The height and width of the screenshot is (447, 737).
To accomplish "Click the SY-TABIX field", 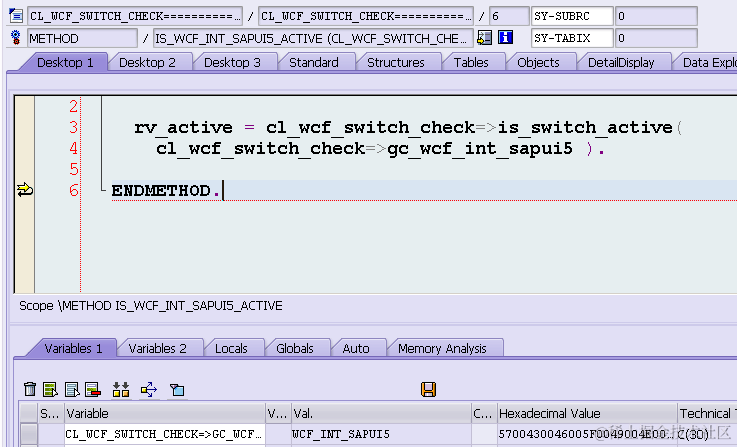I will [x=572, y=38].
